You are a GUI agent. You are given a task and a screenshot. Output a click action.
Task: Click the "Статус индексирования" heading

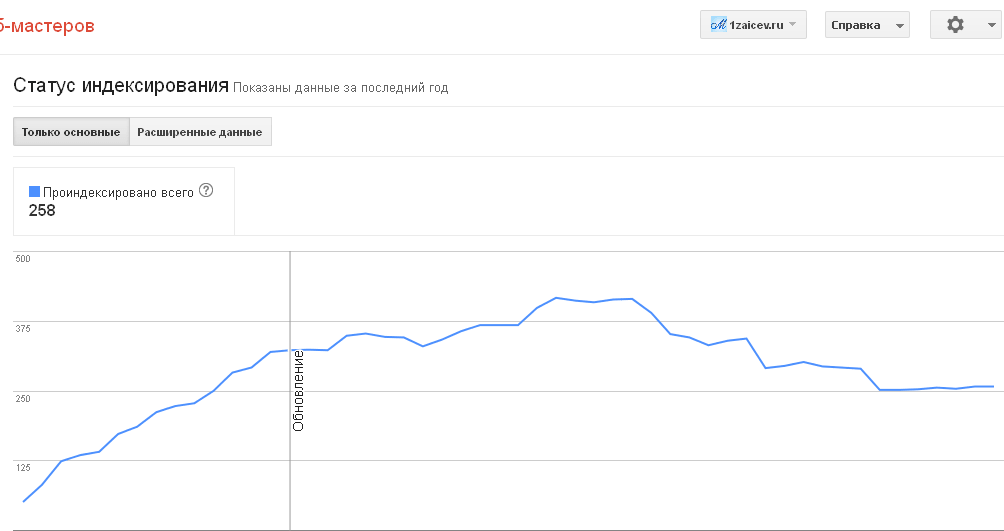(x=121, y=85)
